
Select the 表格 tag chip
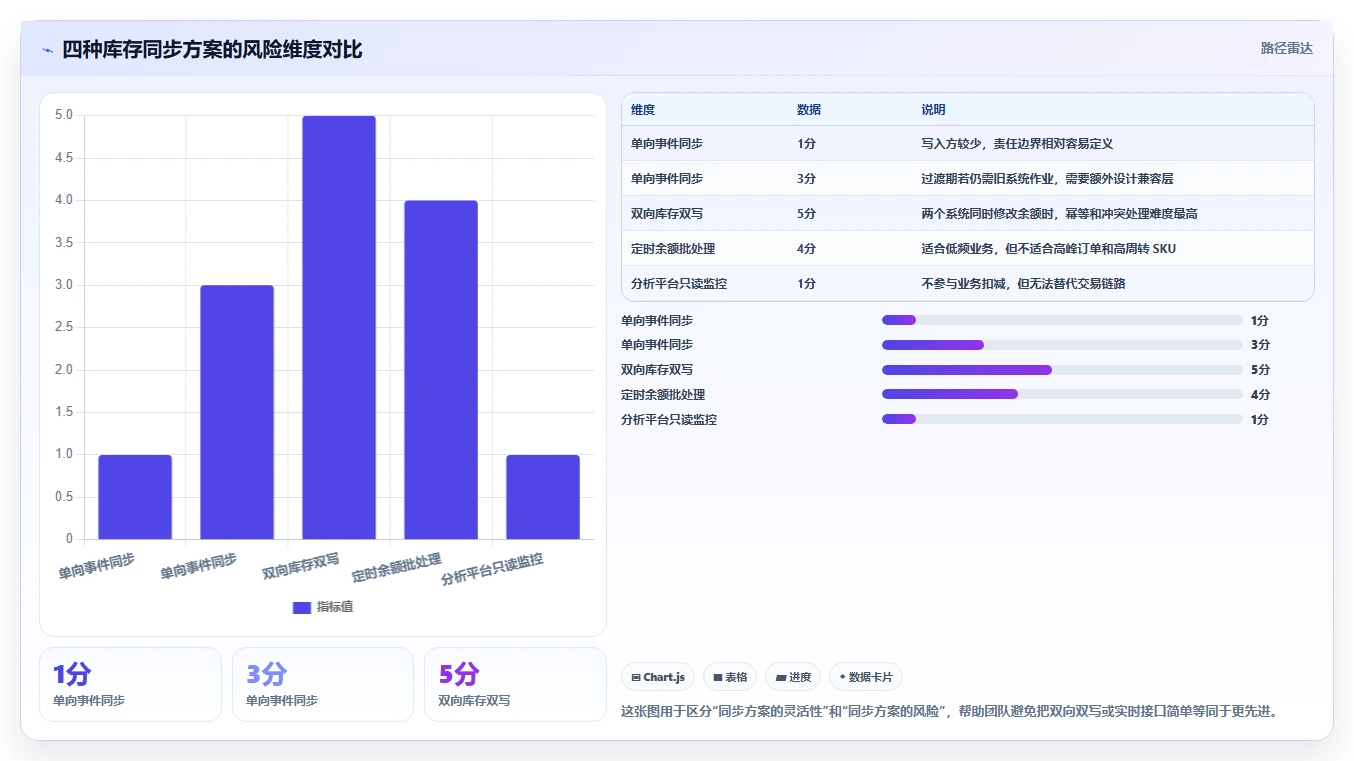[x=730, y=677]
